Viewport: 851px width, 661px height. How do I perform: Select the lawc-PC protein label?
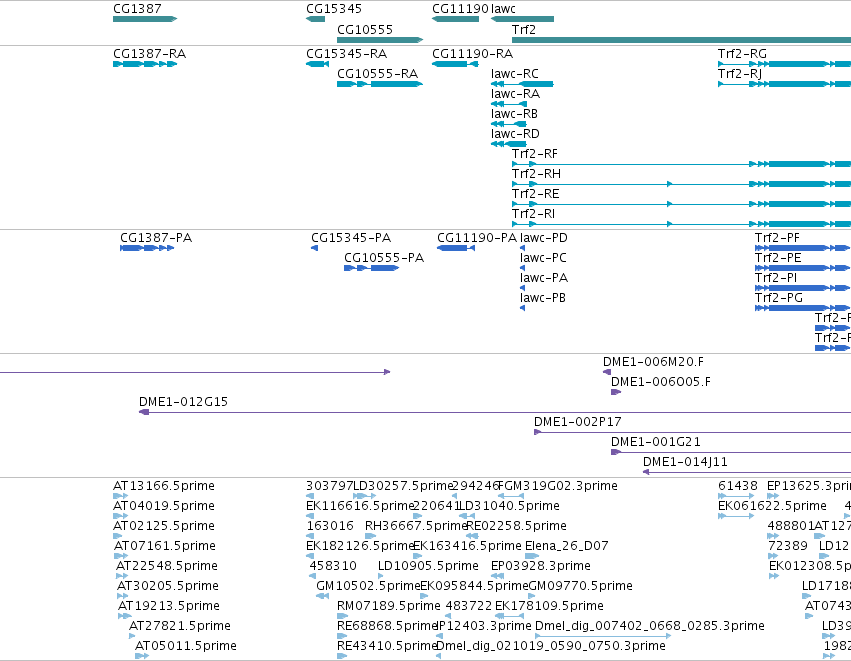tap(543, 258)
